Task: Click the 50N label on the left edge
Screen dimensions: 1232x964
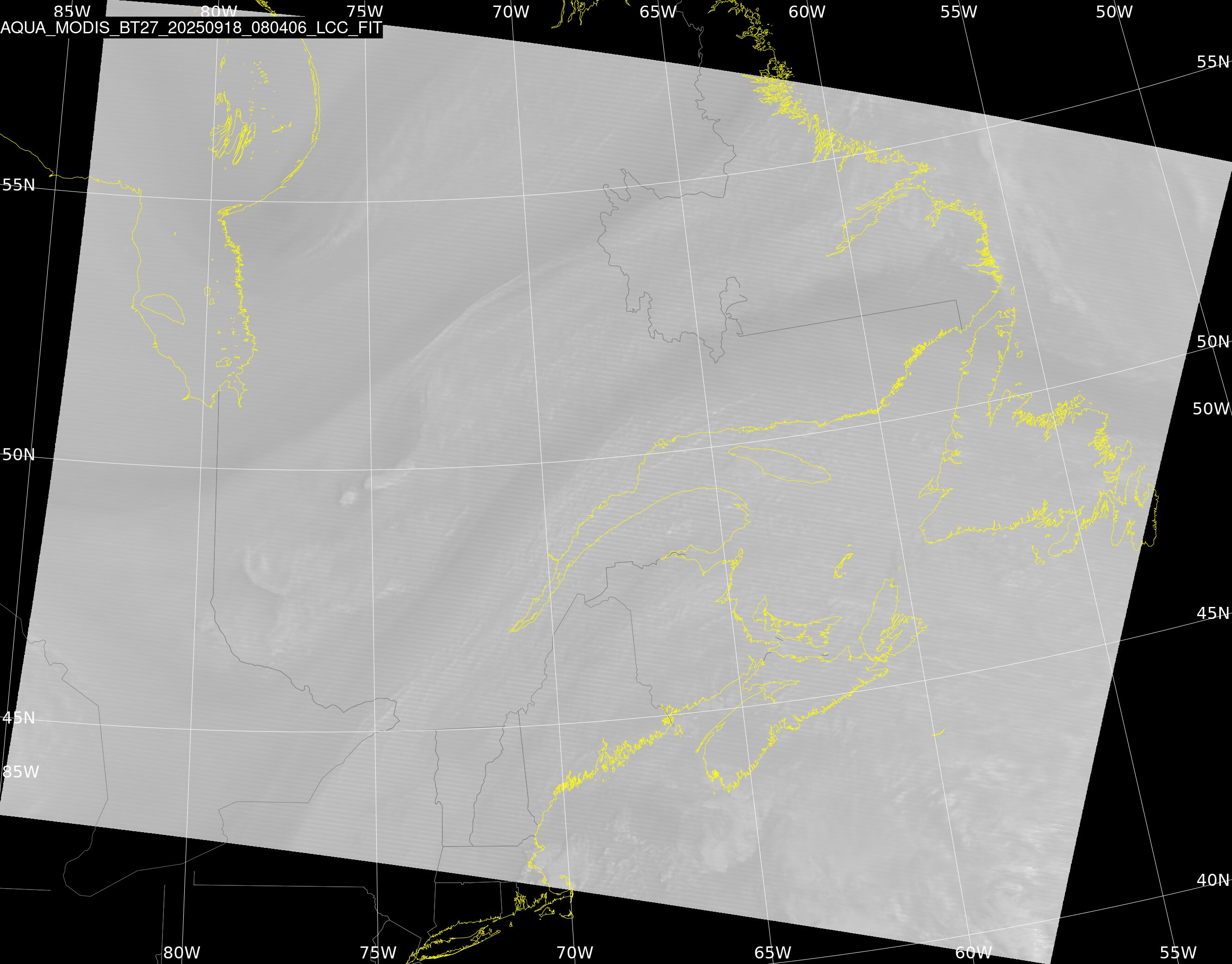Action: tap(19, 454)
